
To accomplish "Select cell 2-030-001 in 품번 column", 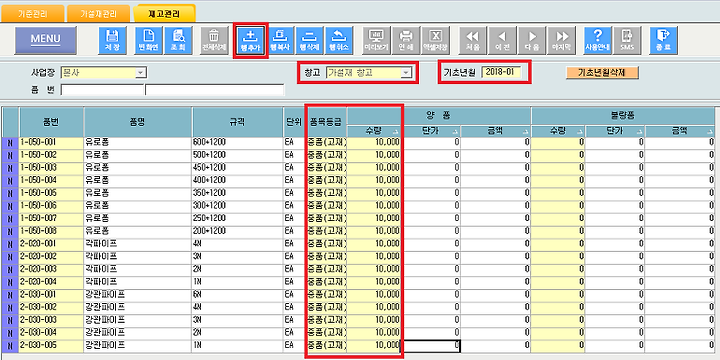I will coord(51,294).
